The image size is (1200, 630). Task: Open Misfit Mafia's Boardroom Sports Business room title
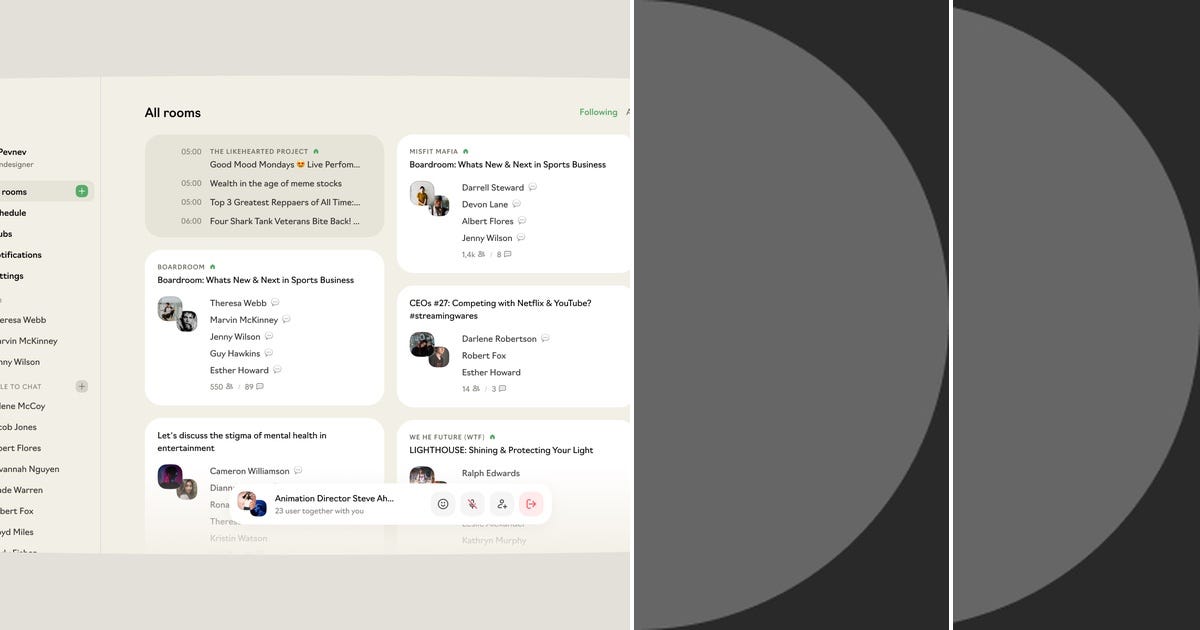(507, 164)
